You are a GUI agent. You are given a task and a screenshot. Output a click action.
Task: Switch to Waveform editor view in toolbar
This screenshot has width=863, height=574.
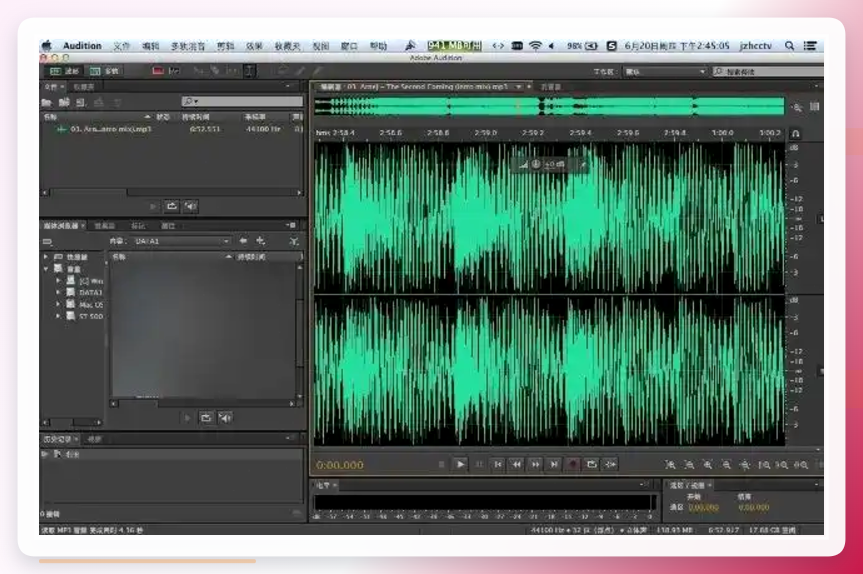(64, 71)
